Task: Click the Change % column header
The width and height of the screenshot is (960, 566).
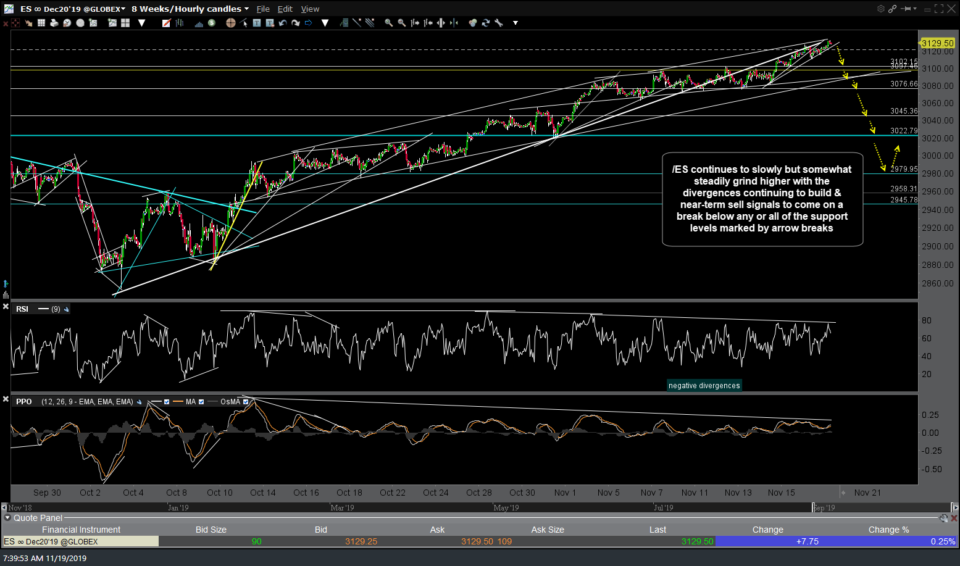Action: 888,530
